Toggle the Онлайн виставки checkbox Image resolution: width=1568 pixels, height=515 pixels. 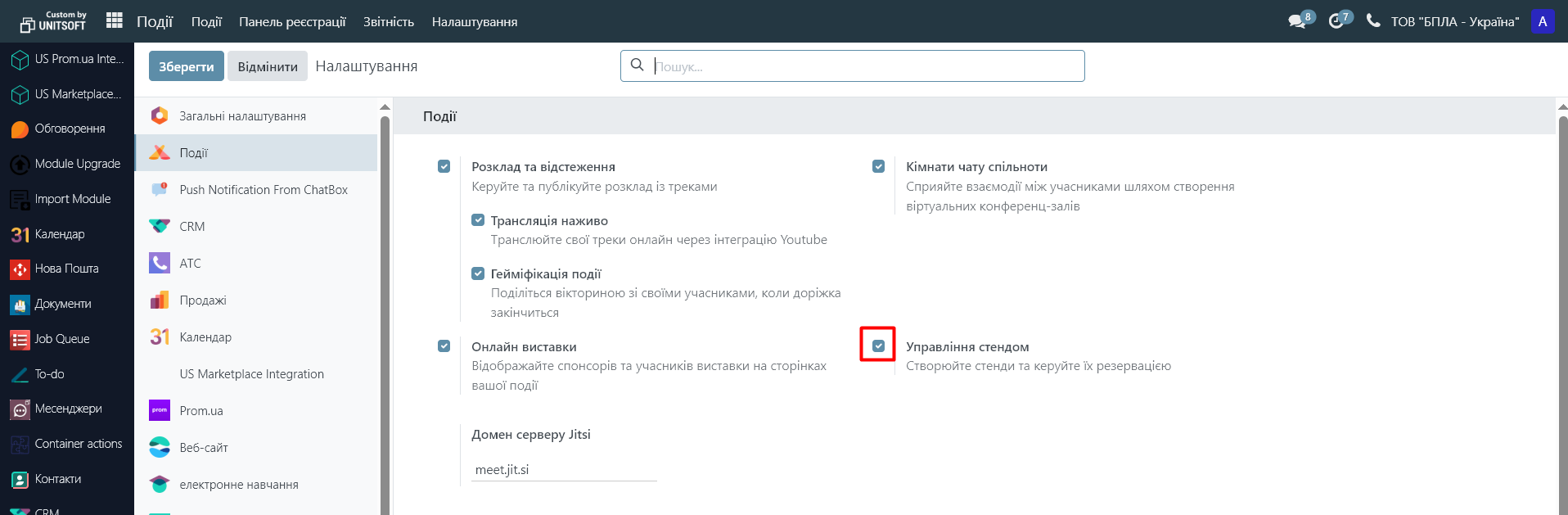click(444, 346)
